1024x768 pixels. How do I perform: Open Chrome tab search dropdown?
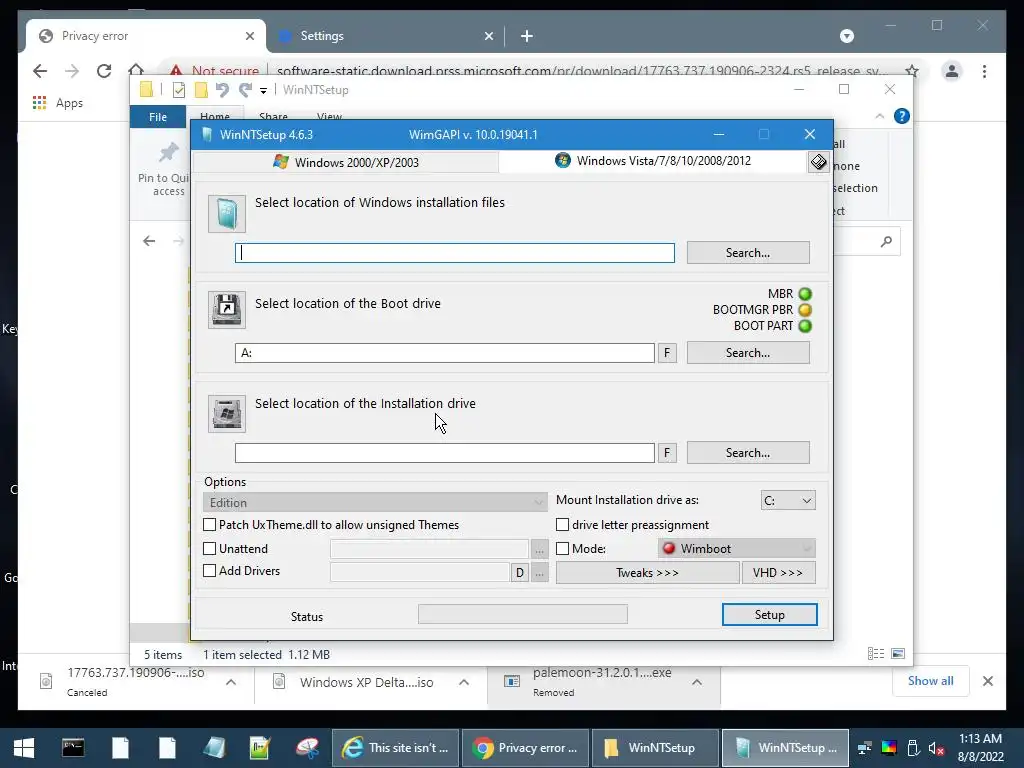pyautogui.click(x=846, y=36)
